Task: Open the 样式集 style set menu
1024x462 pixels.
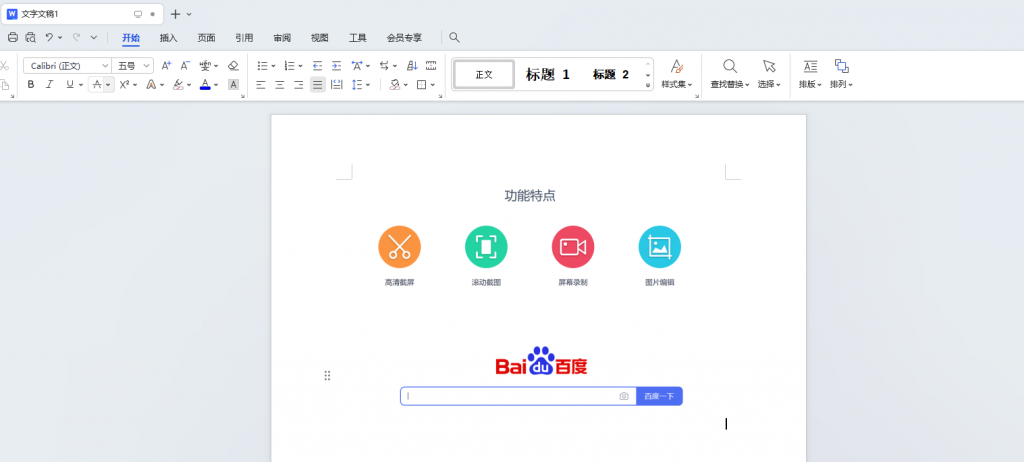Action: click(677, 74)
